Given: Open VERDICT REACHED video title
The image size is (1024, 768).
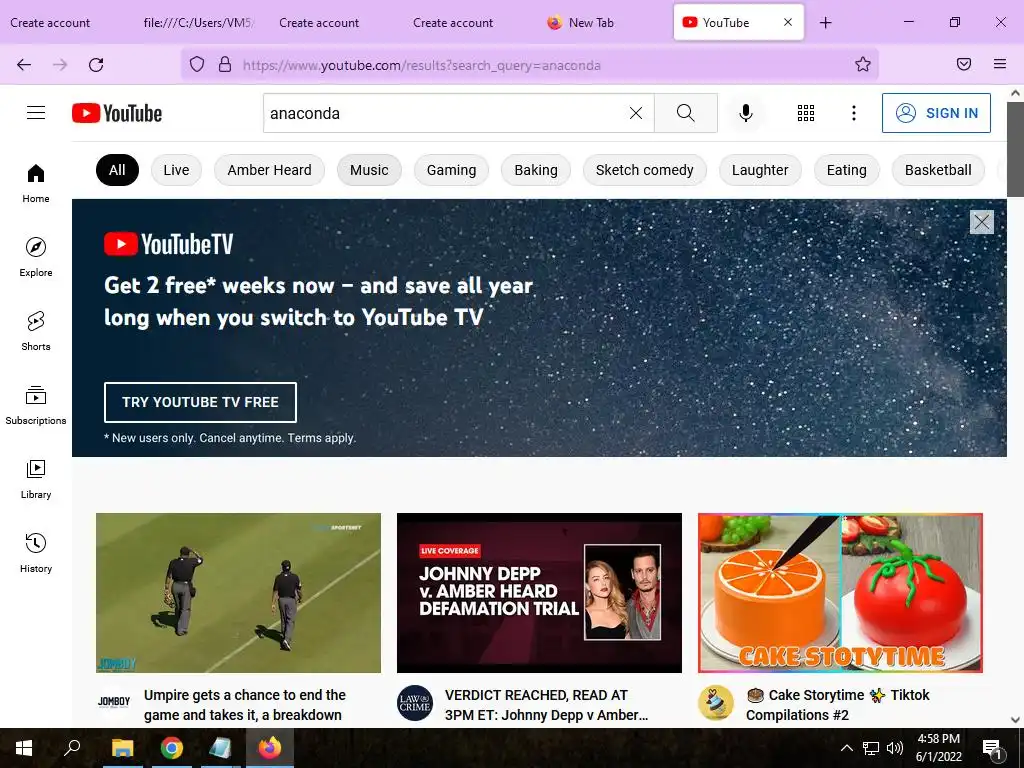Looking at the screenshot, I should 547,705.
